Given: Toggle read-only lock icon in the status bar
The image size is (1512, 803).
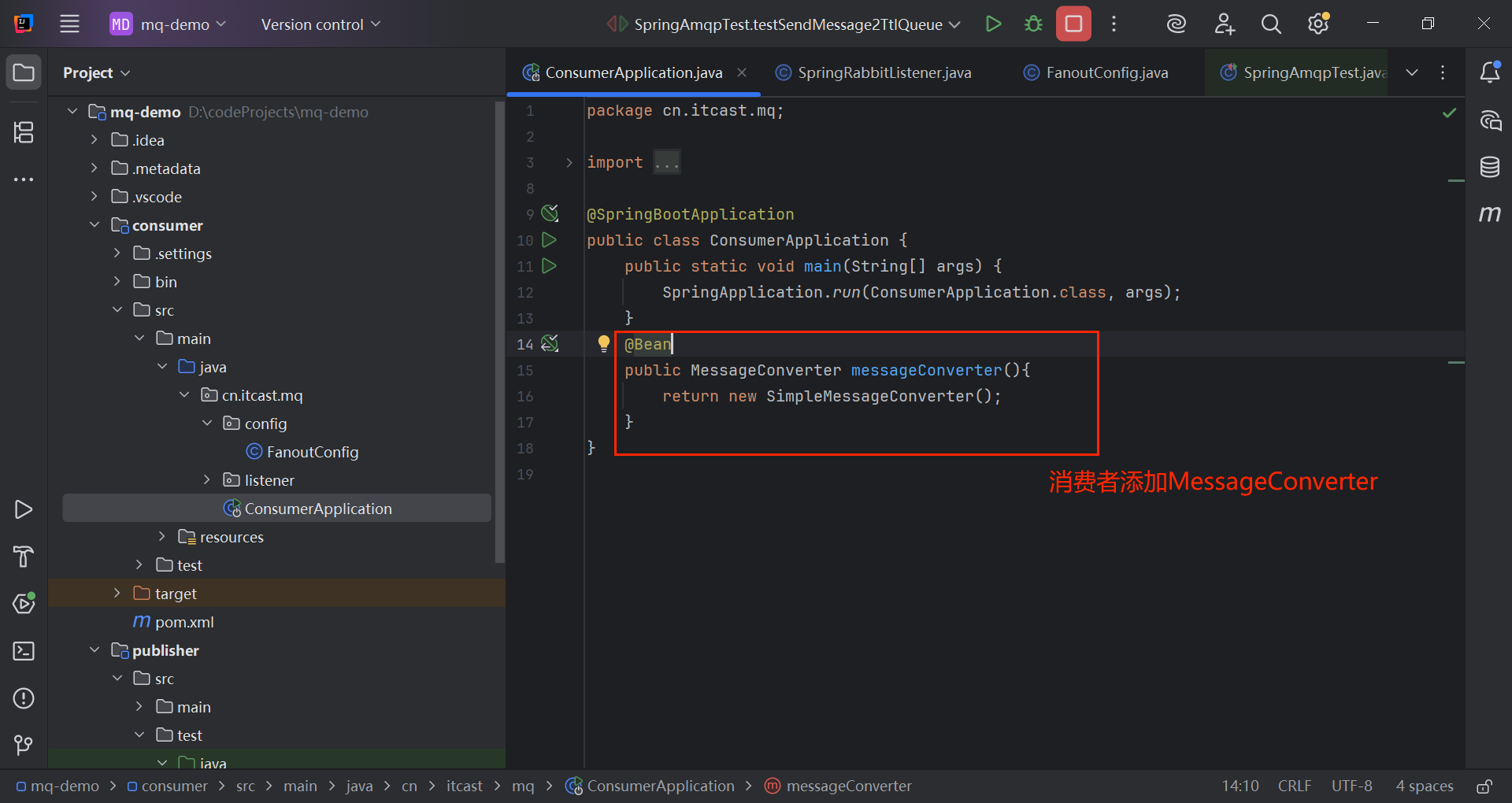Looking at the screenshot, I should [1484, 786].
